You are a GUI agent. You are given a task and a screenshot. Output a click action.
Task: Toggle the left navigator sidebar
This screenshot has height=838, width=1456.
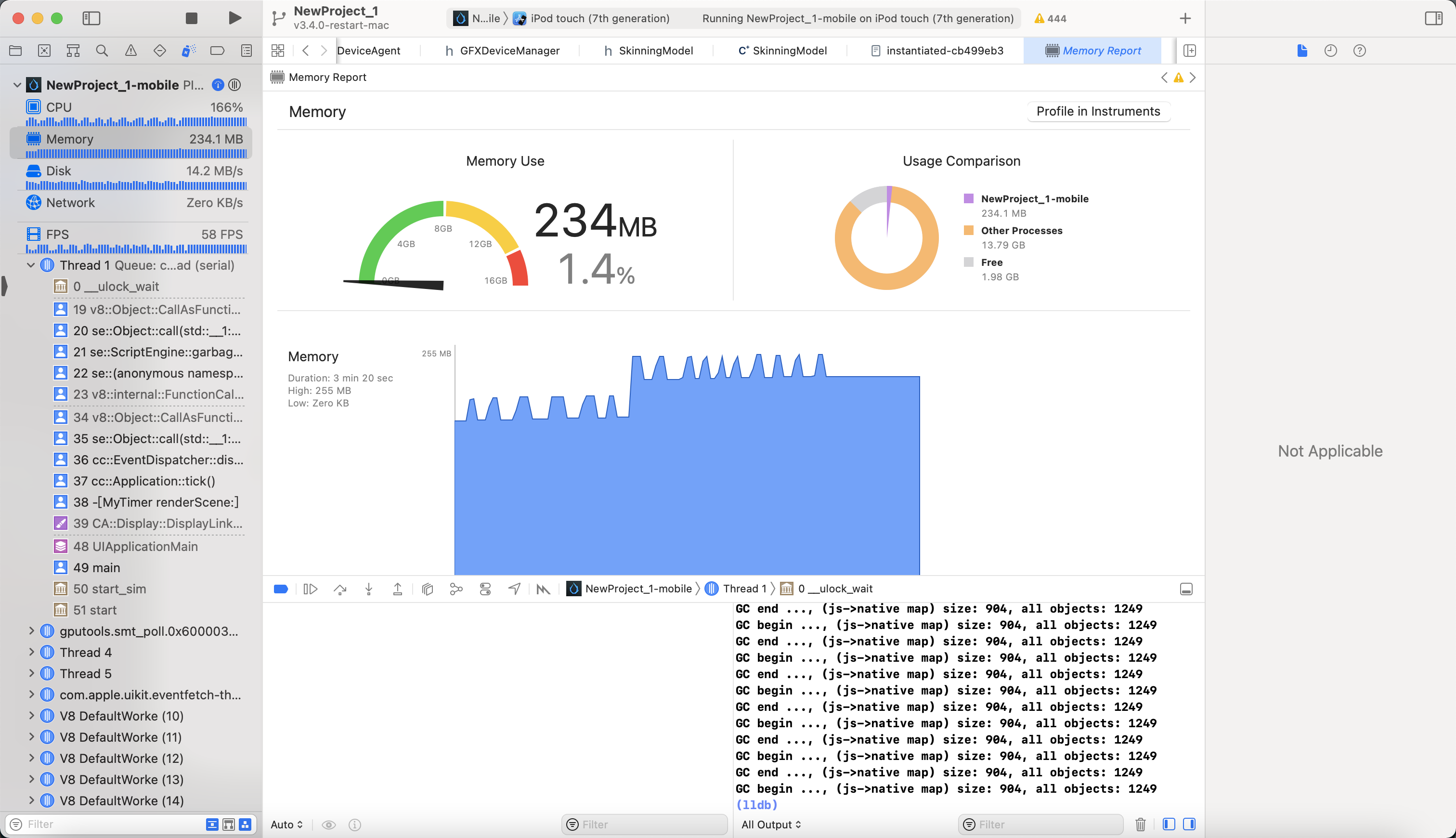coord(91,18)
